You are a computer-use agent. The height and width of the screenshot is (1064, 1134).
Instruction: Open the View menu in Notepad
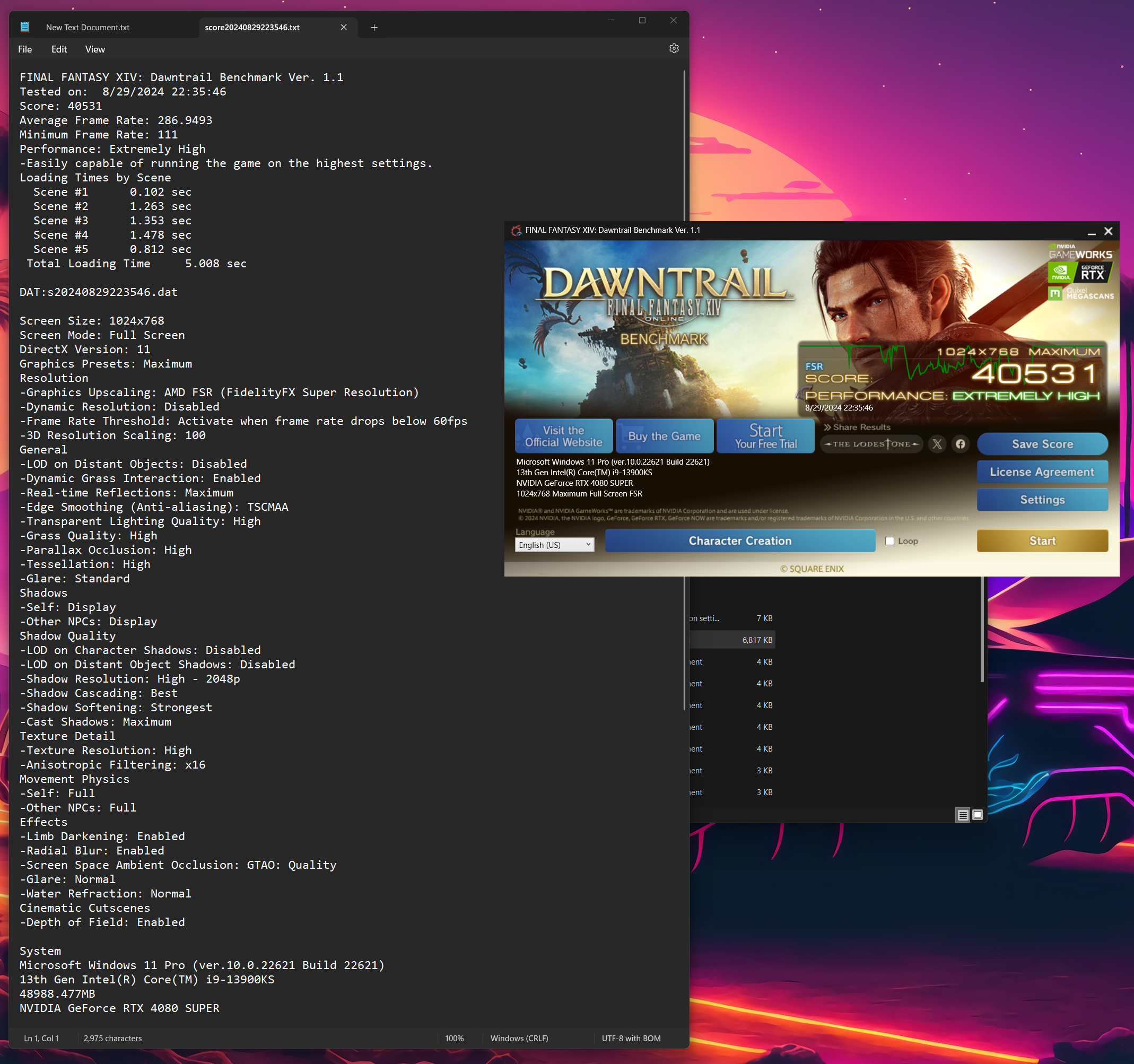tap(95, 49)
